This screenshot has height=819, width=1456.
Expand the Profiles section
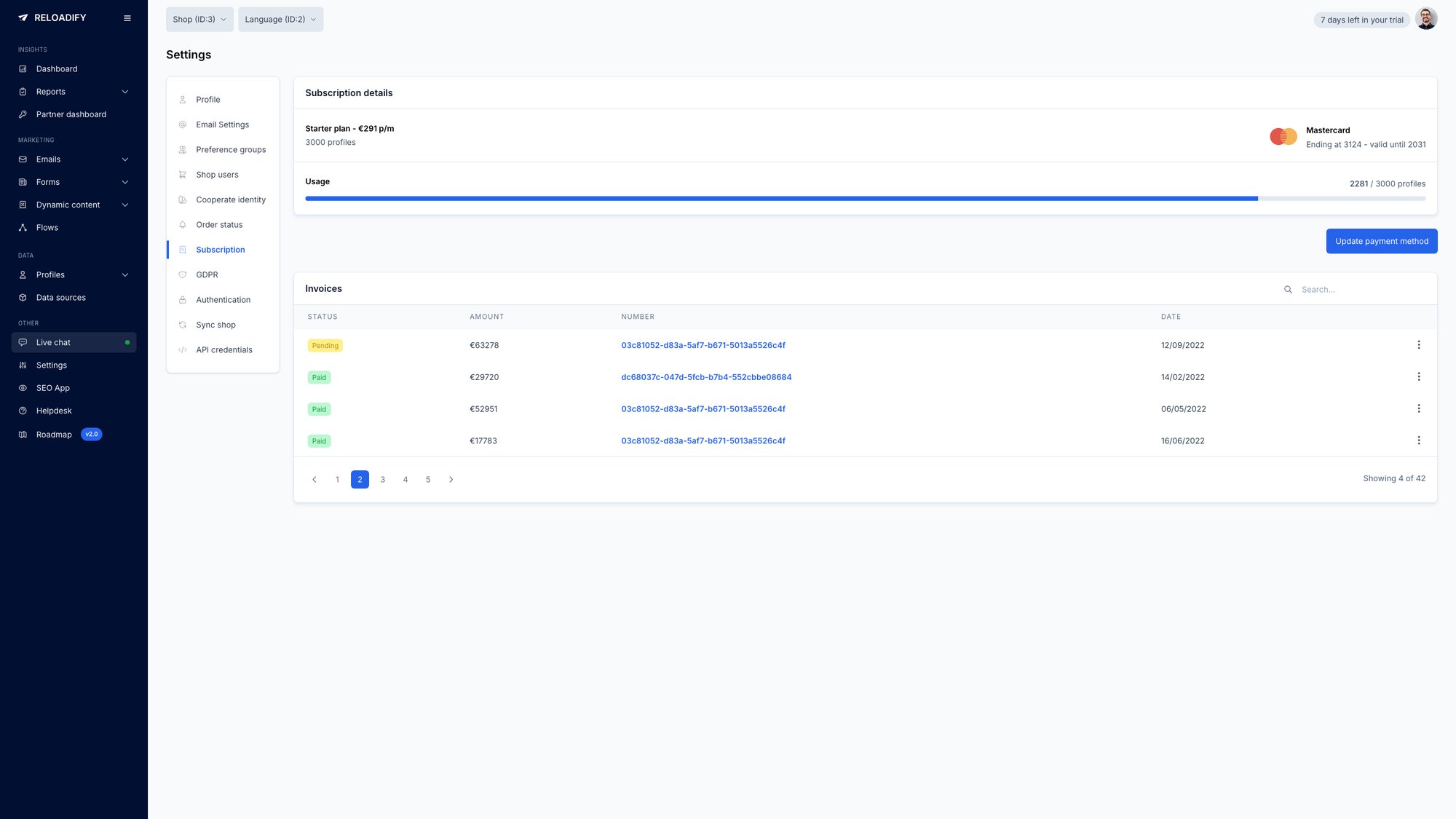point(50,274)
